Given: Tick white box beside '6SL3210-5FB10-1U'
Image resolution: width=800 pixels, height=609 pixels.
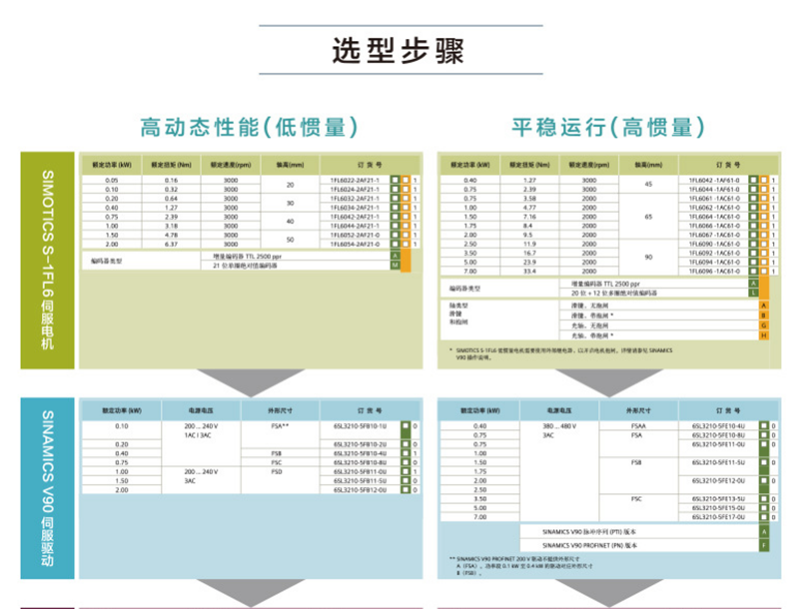Looking at the screenshot, I should pos(406,426).
